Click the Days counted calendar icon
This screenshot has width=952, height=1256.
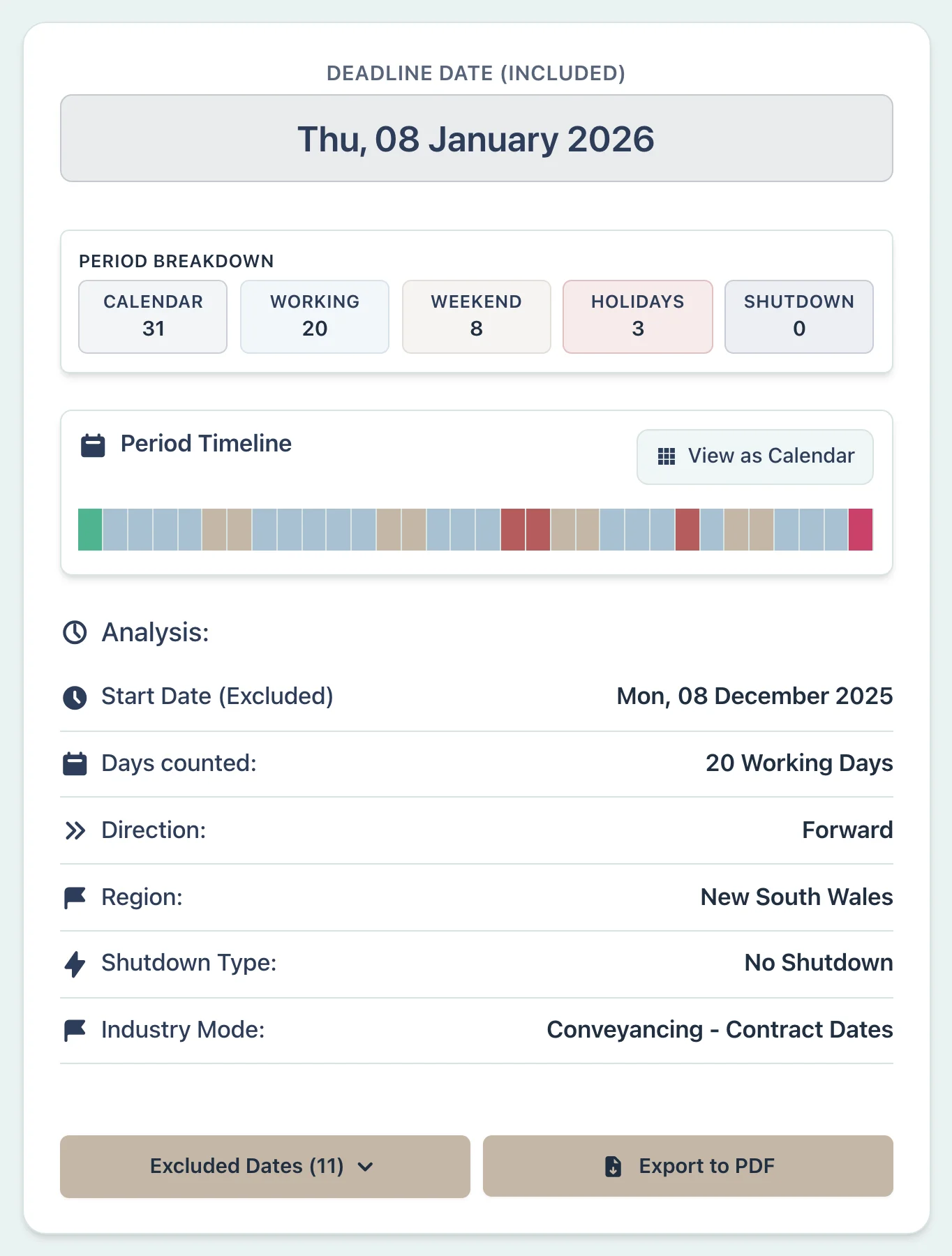pos(75,764)
